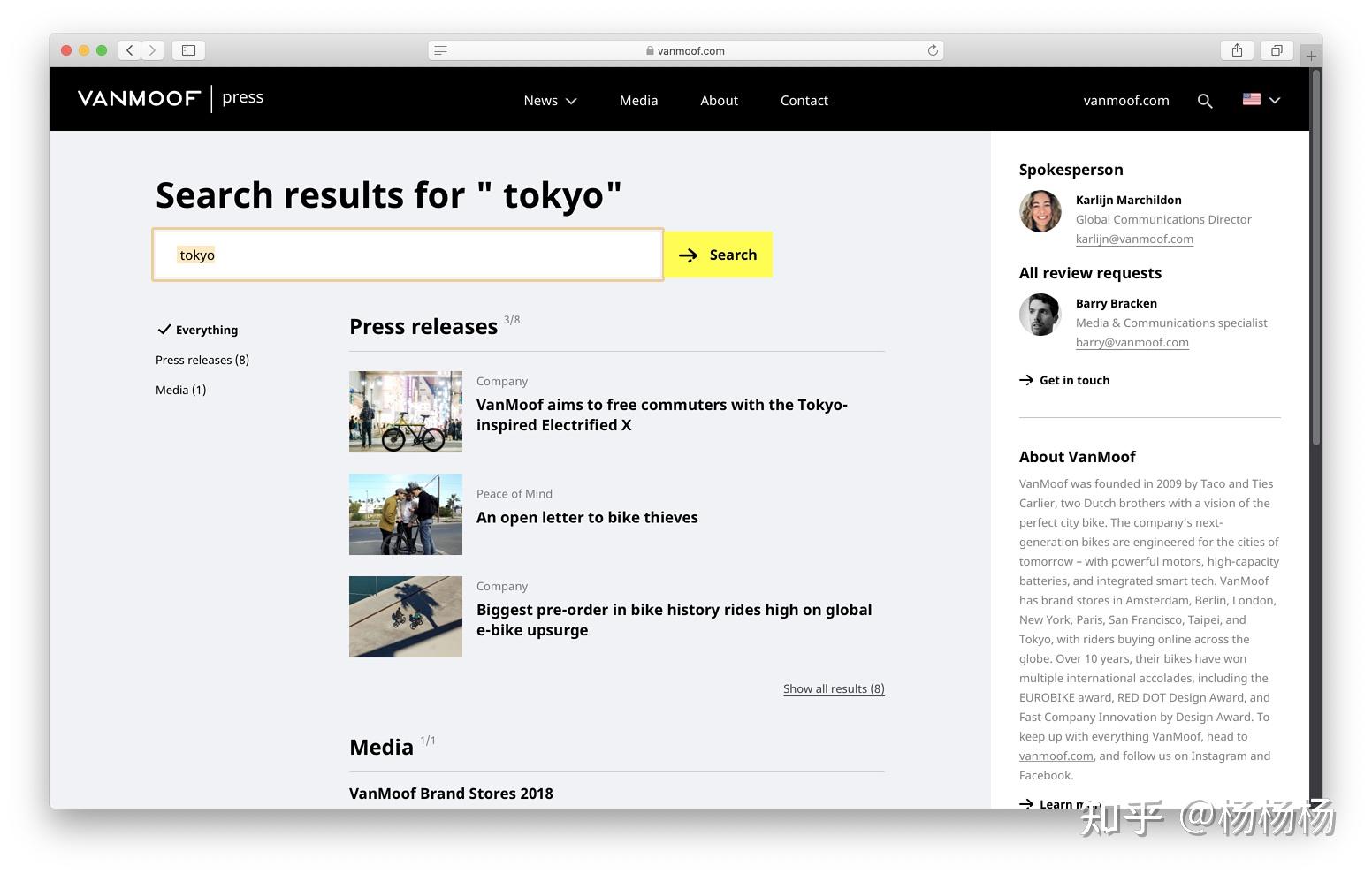Click the About VanMoof heading

point(1078,457)
